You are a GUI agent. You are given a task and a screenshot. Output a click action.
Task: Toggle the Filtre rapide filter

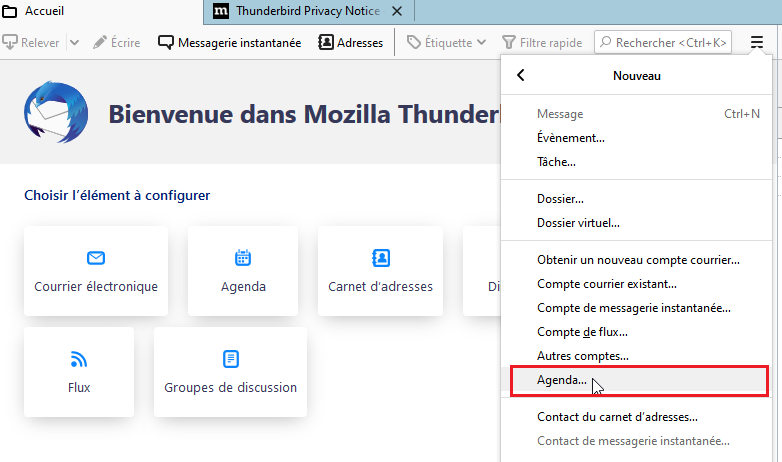pos(541,43)
